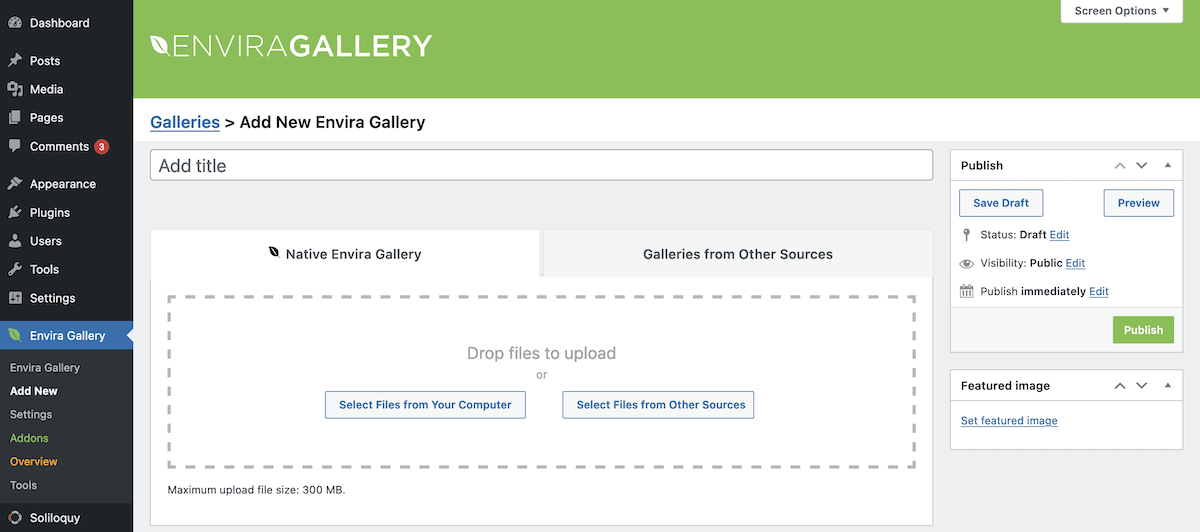Image resolution: width=1200 pixels, height=532 pixels.
Task: Click the Appearance paintbrush icon
Action: [x=15, y=184]
